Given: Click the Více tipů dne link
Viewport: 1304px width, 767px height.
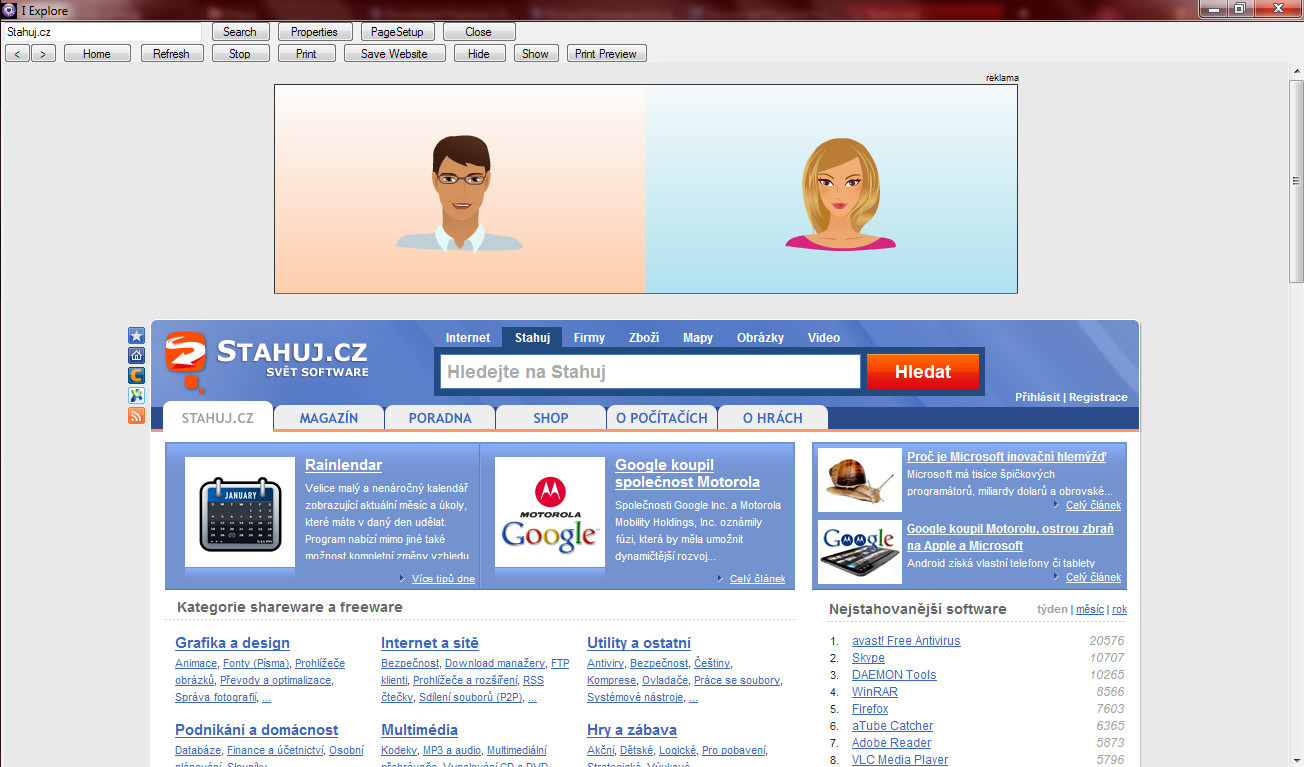Looking at the screenshot, I should point(443,579).
